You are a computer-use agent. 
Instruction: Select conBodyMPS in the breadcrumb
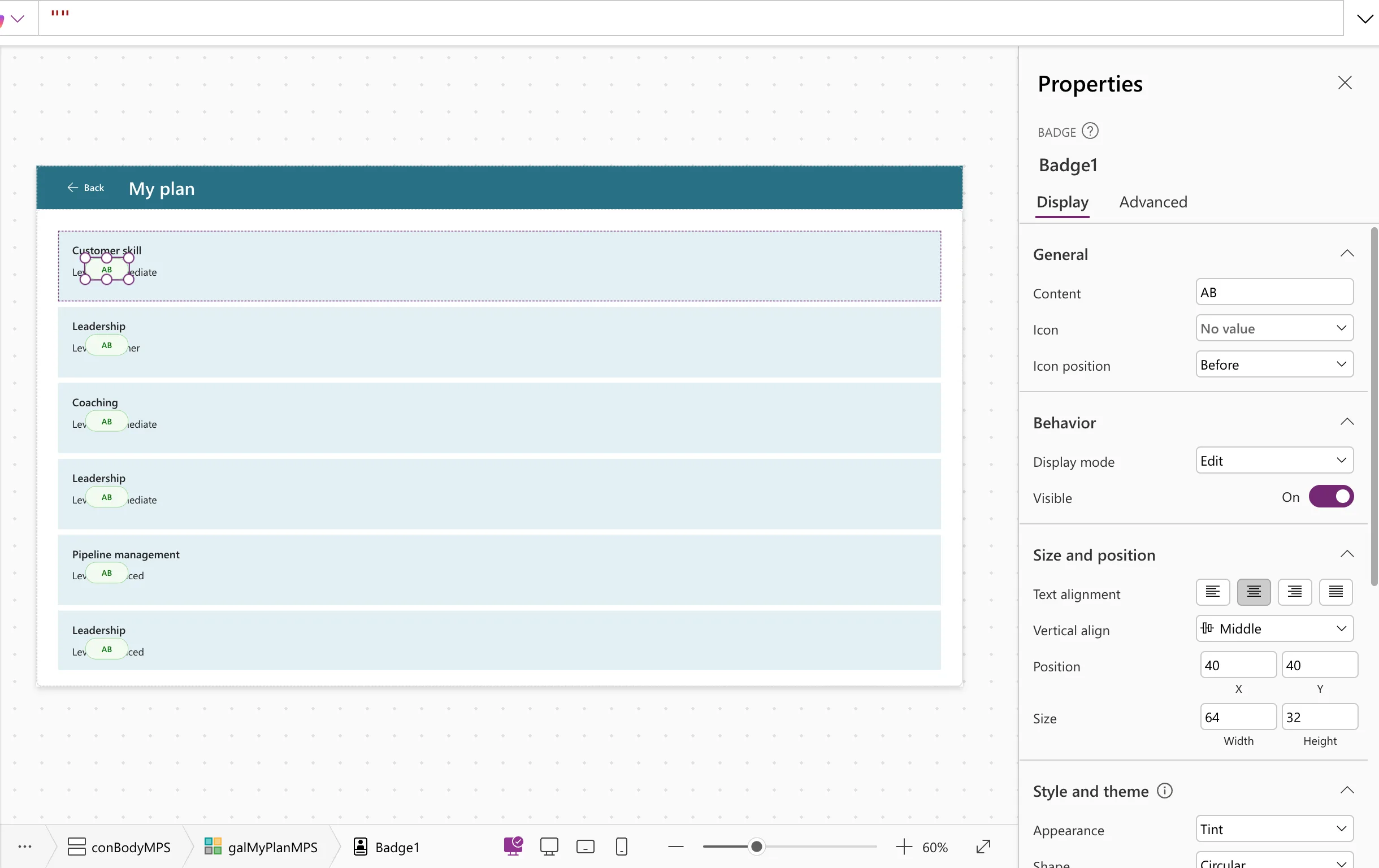click(x=119, y=847)
